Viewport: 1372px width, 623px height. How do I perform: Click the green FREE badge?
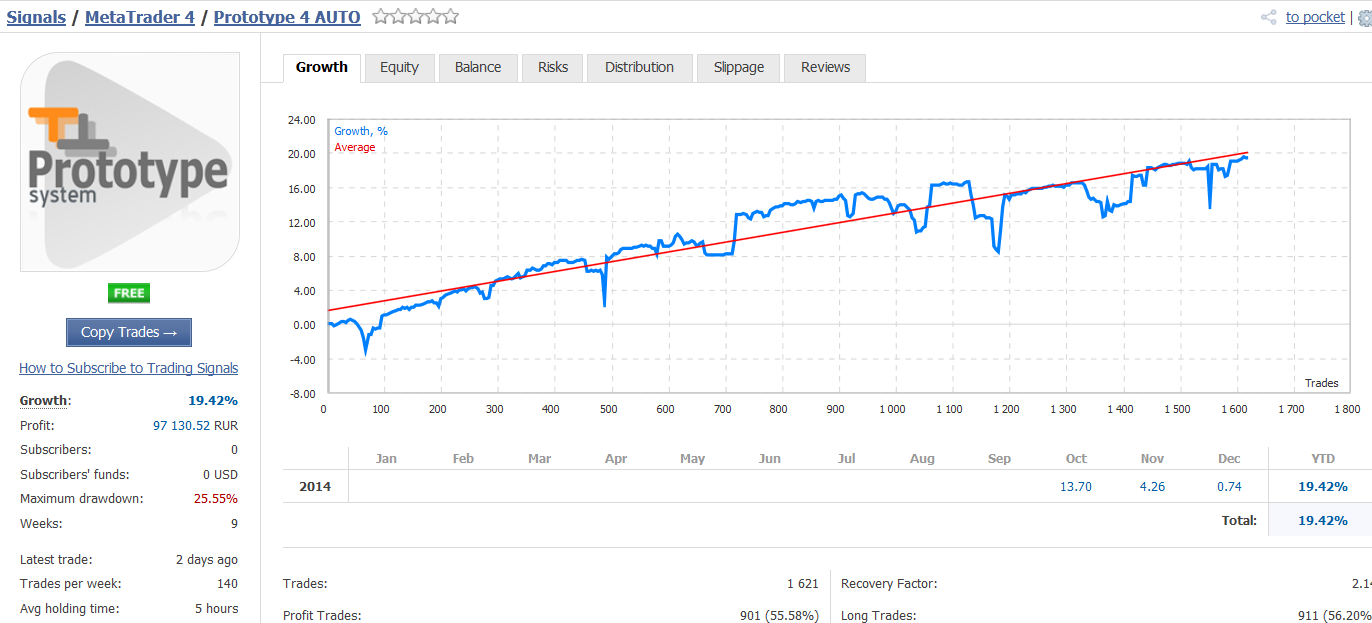[x=129, y=293]
